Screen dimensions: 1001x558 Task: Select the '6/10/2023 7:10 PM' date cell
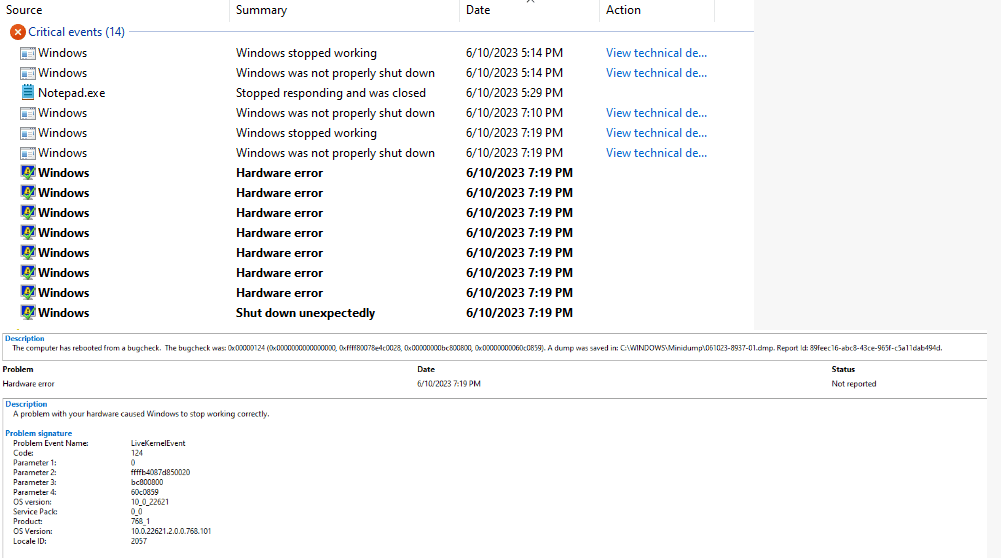click(x=515, y=113)
